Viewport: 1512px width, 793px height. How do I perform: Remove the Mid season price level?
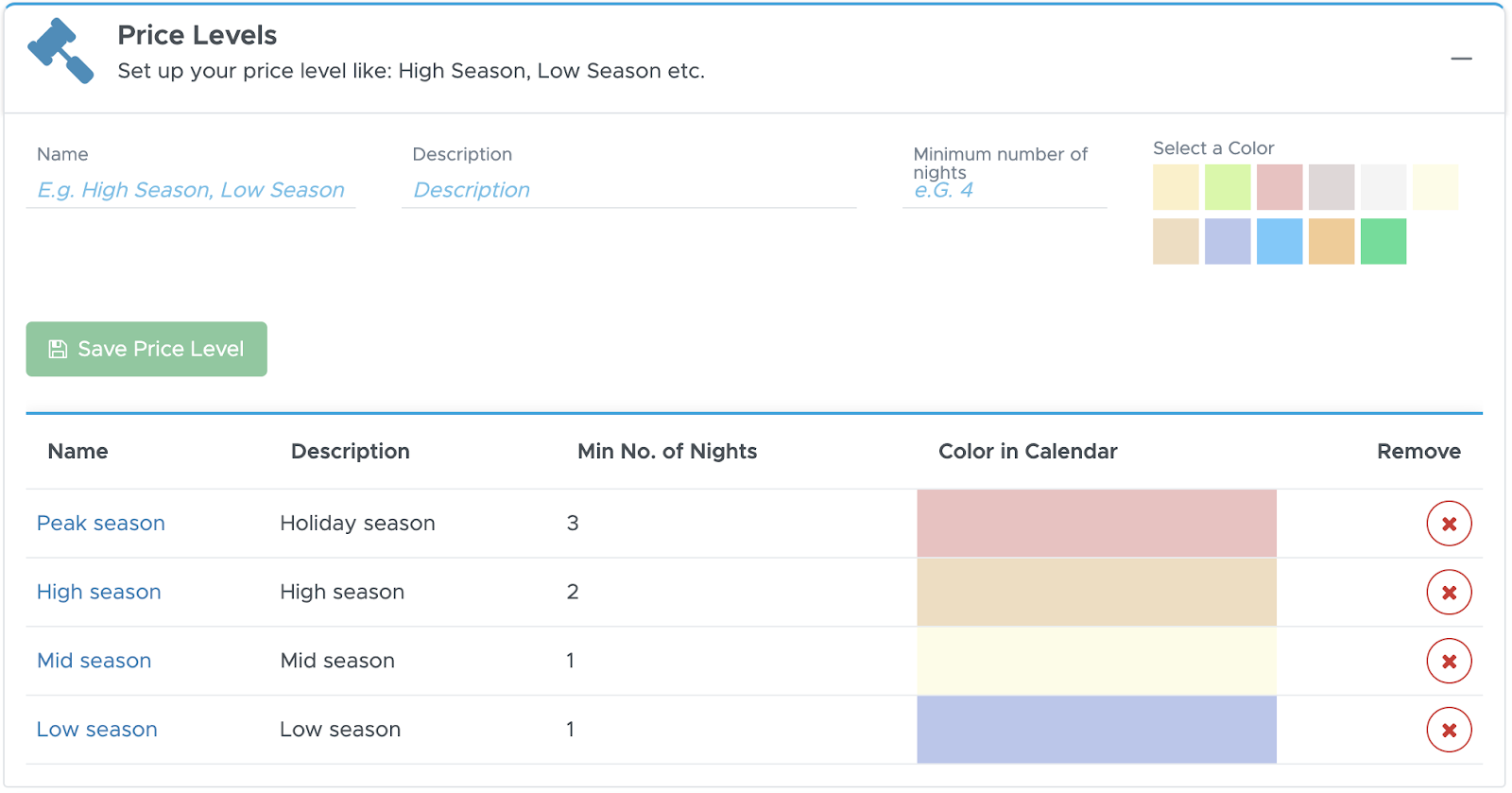tap(1449, 662)
